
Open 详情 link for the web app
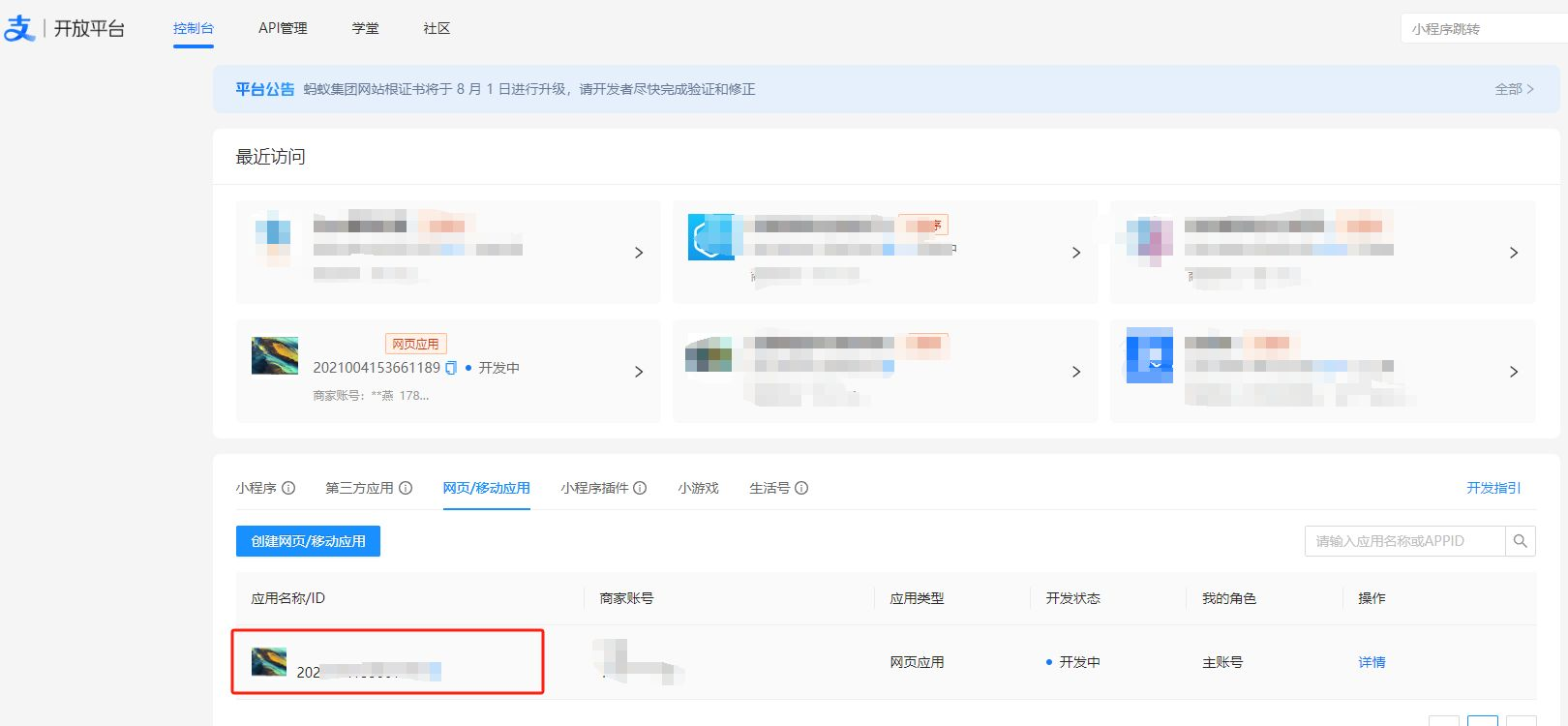tap(1372, 662)
